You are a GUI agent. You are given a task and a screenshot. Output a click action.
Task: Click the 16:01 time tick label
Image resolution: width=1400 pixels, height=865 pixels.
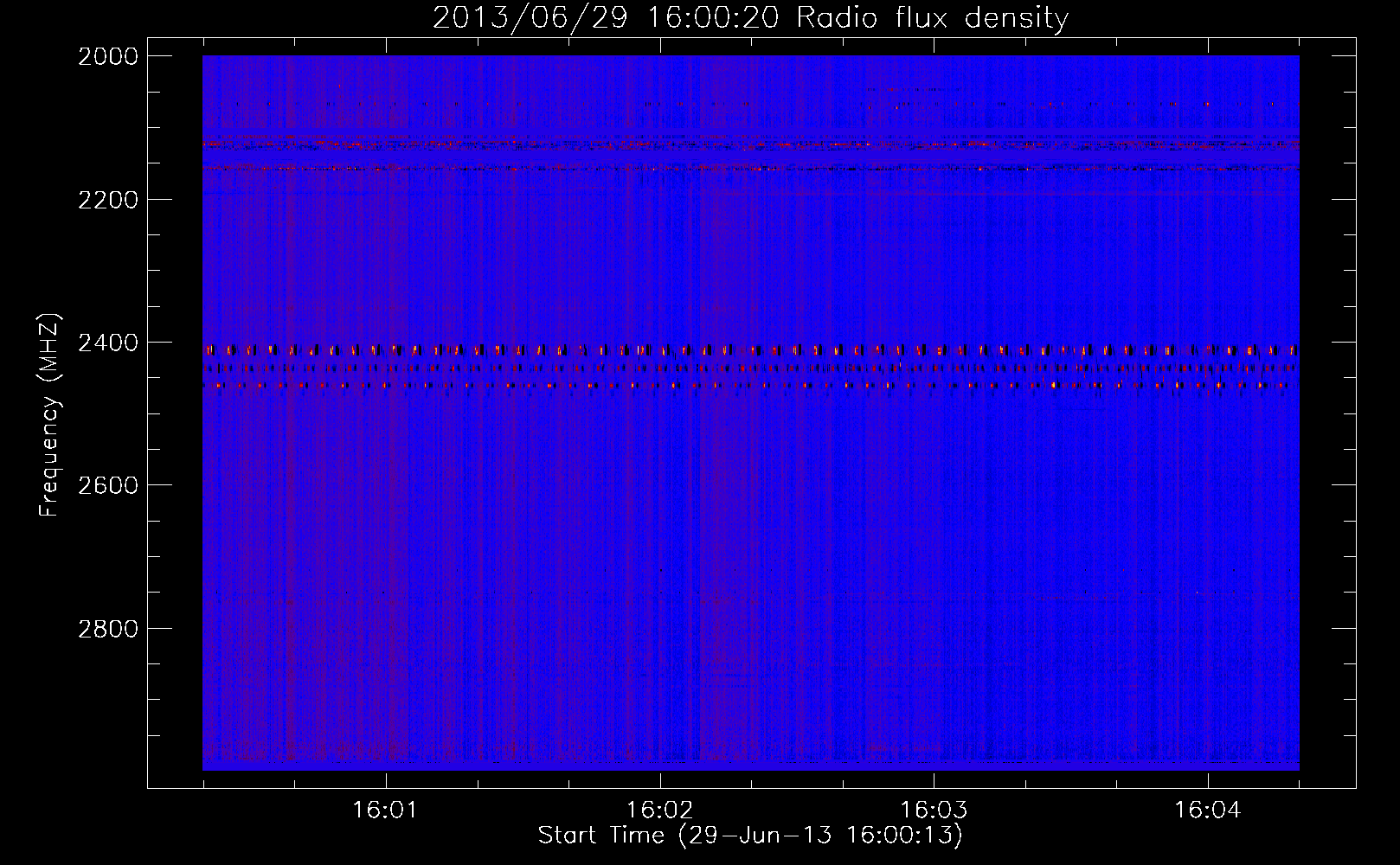tap(386, 811)
